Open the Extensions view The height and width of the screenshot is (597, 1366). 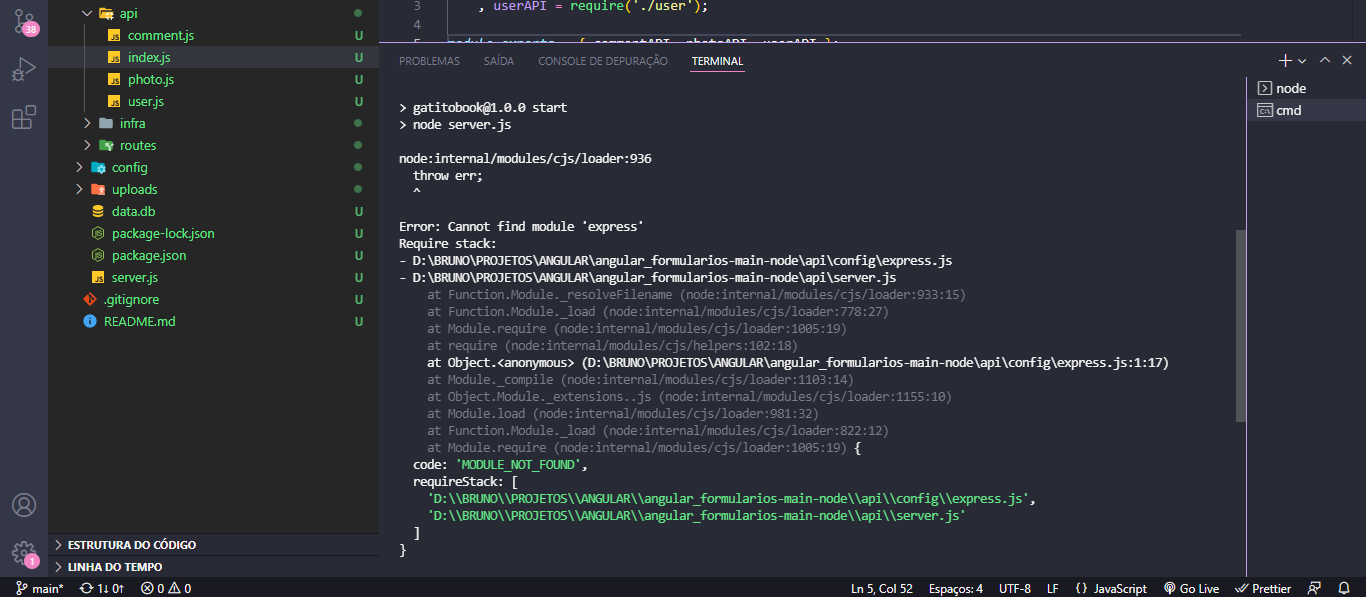click(24, 118)
